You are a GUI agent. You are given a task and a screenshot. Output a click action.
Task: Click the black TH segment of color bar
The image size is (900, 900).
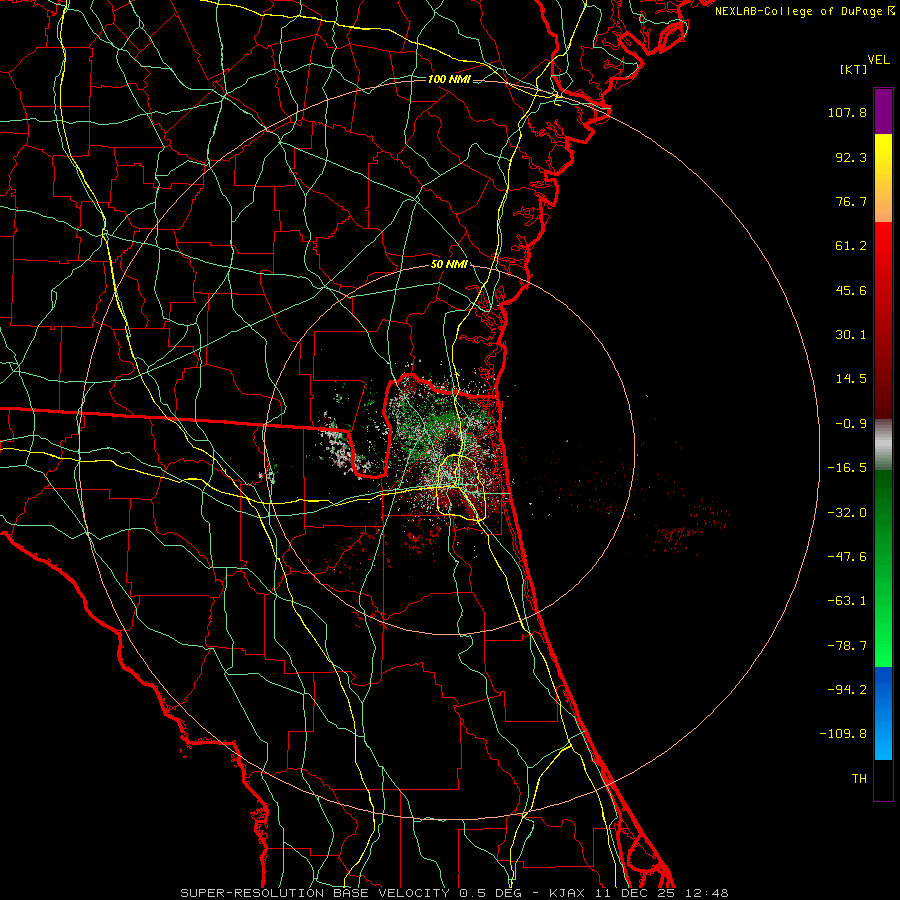[x=883, y=779]
